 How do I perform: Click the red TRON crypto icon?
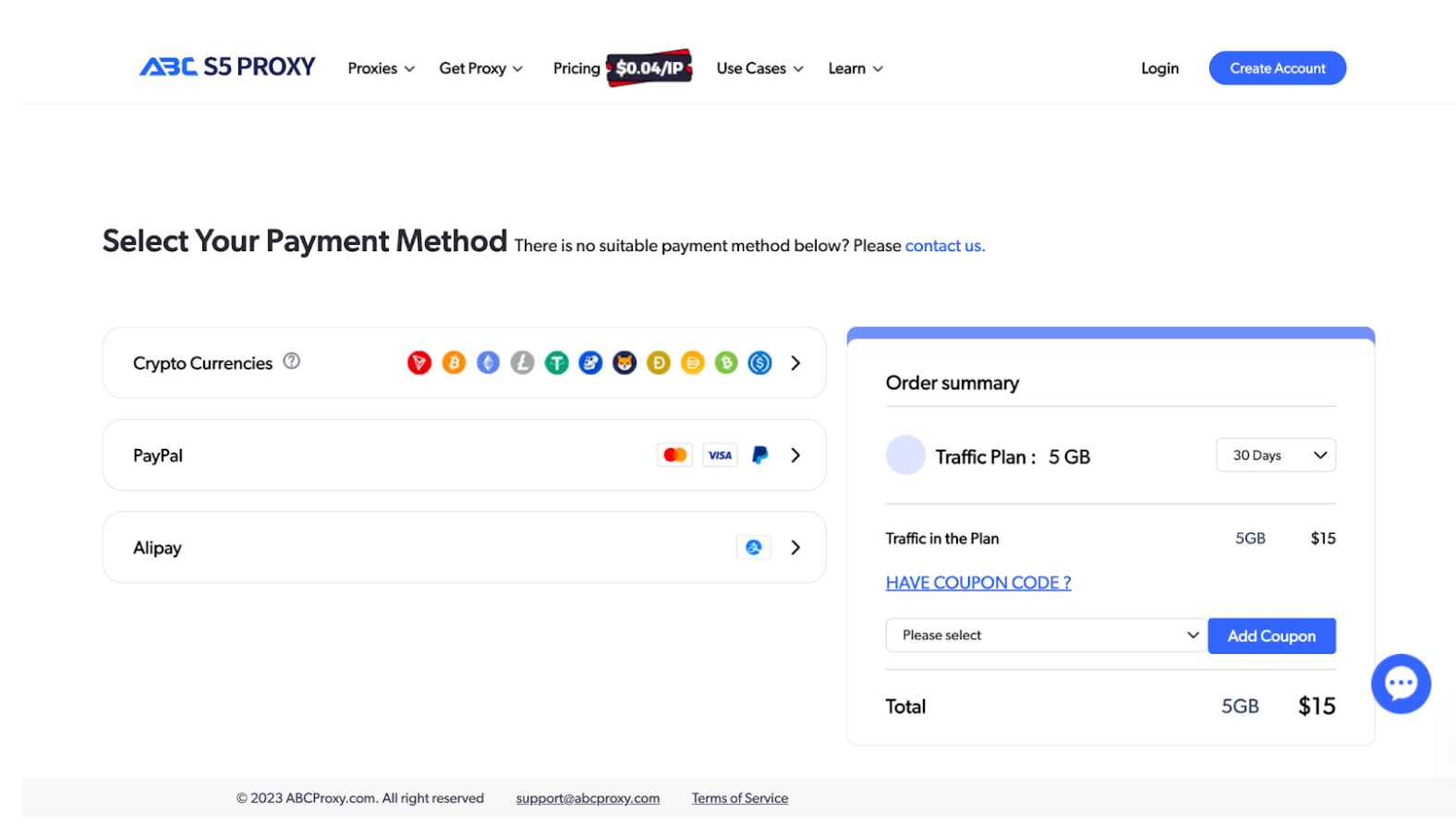[x=419, y=363]
